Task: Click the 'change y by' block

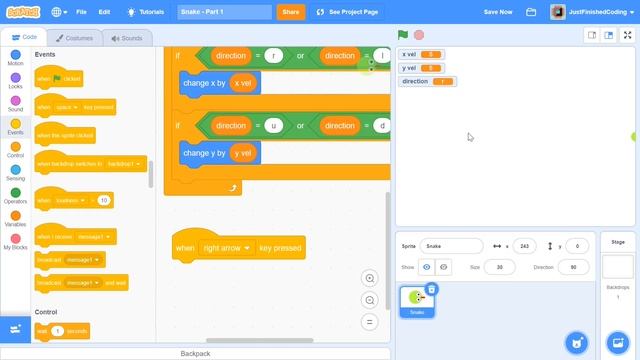Action: click(x=204, y=153)
